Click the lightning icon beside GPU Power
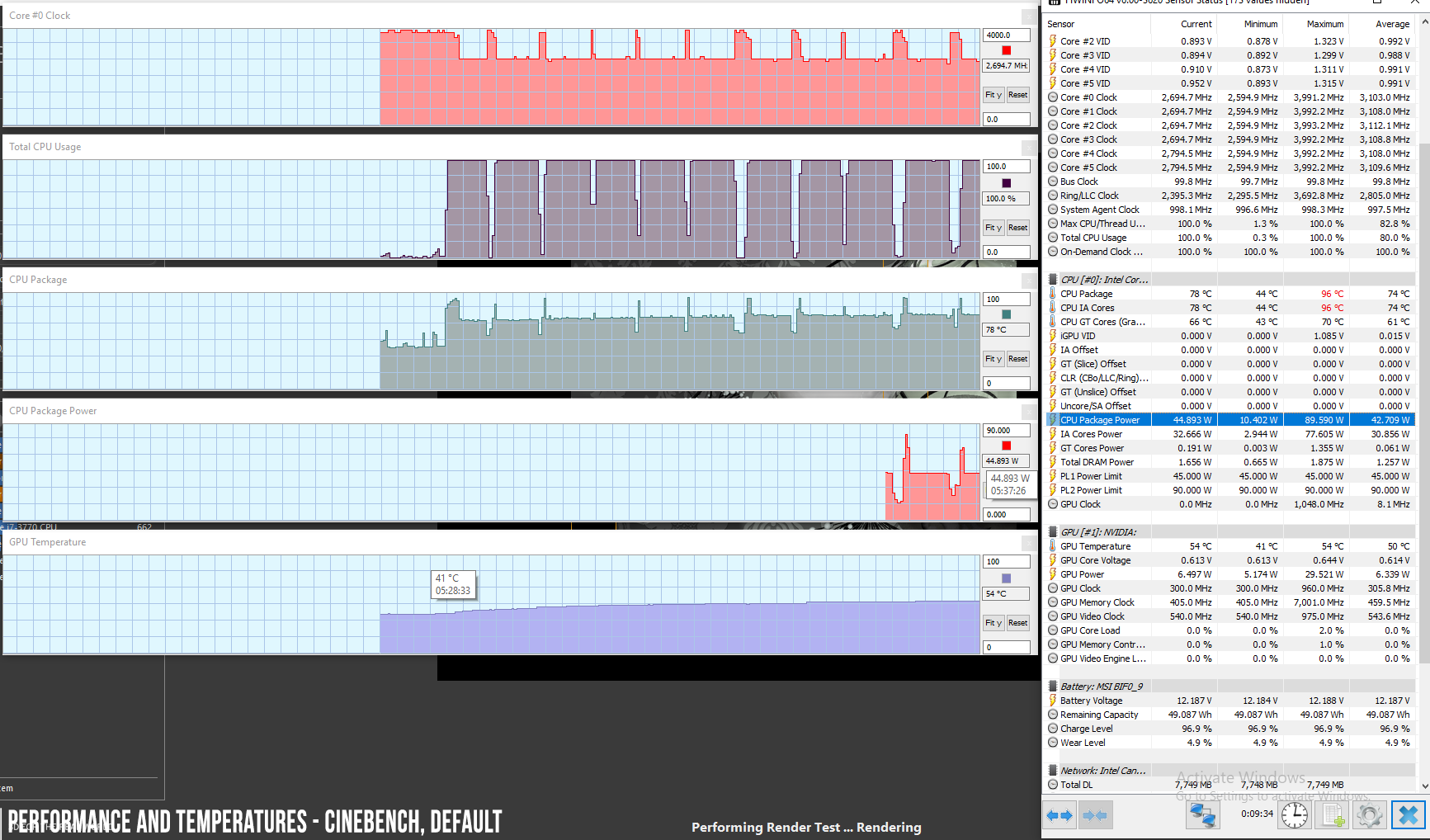1430x840 pixels. point(1053,574)
